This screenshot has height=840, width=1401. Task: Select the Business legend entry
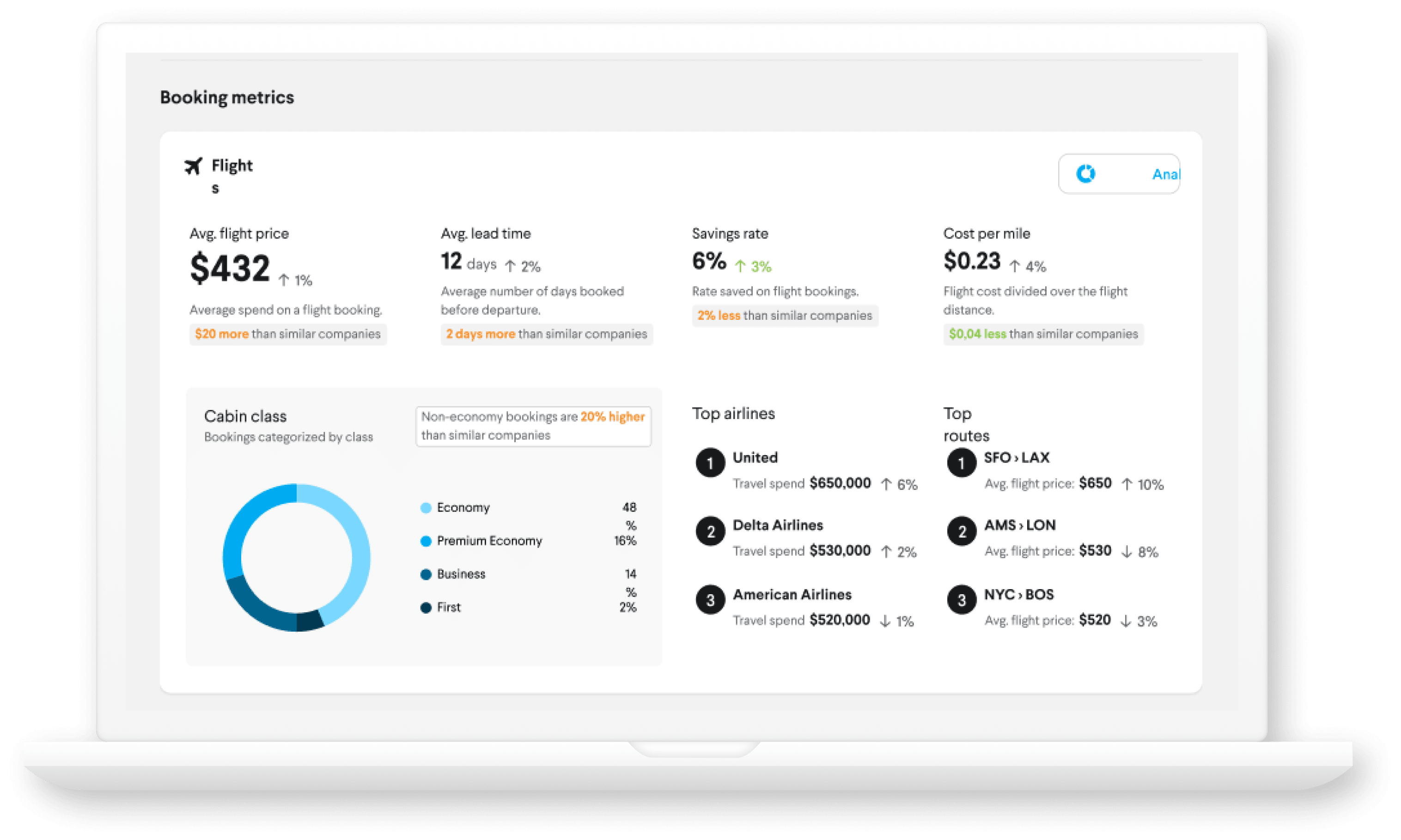(x=461, y=574)
